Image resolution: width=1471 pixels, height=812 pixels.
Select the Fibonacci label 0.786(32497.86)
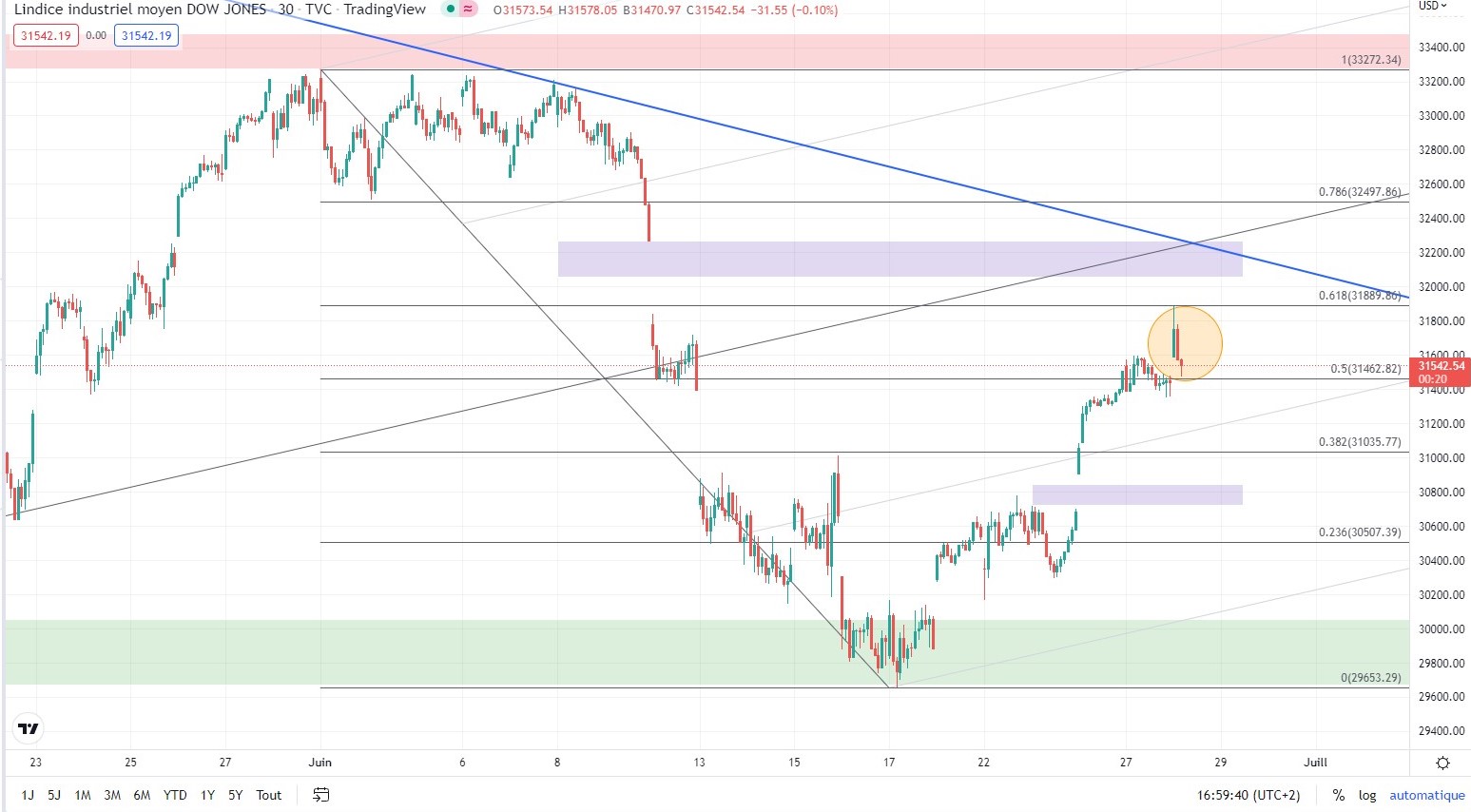[1360, 192]
